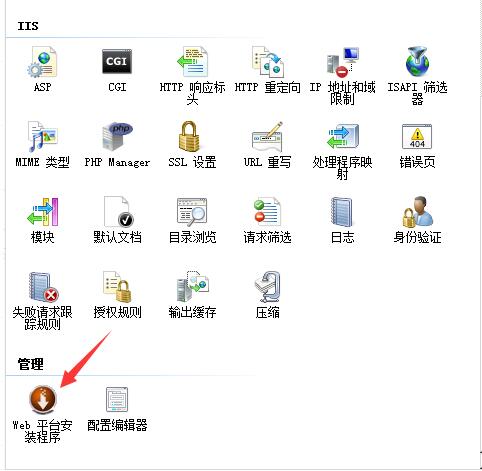This screenshot has width=482, height=471.
Task: Open ISAPI 筛选器 icon
Action: (x=417, y=62)
